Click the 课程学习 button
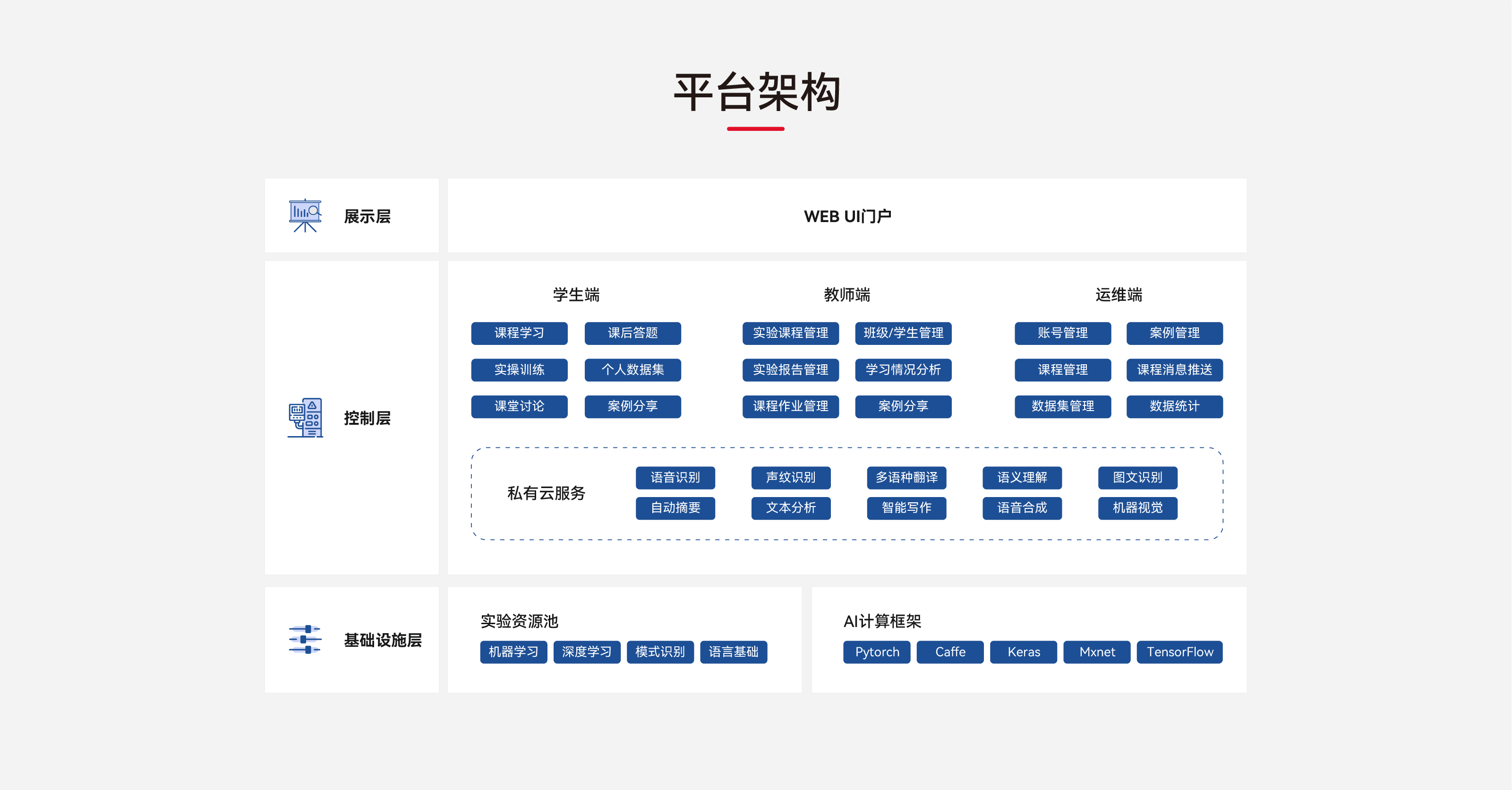Image resolution: width=1512 pixels, height=790 pixels. (520, 334)
